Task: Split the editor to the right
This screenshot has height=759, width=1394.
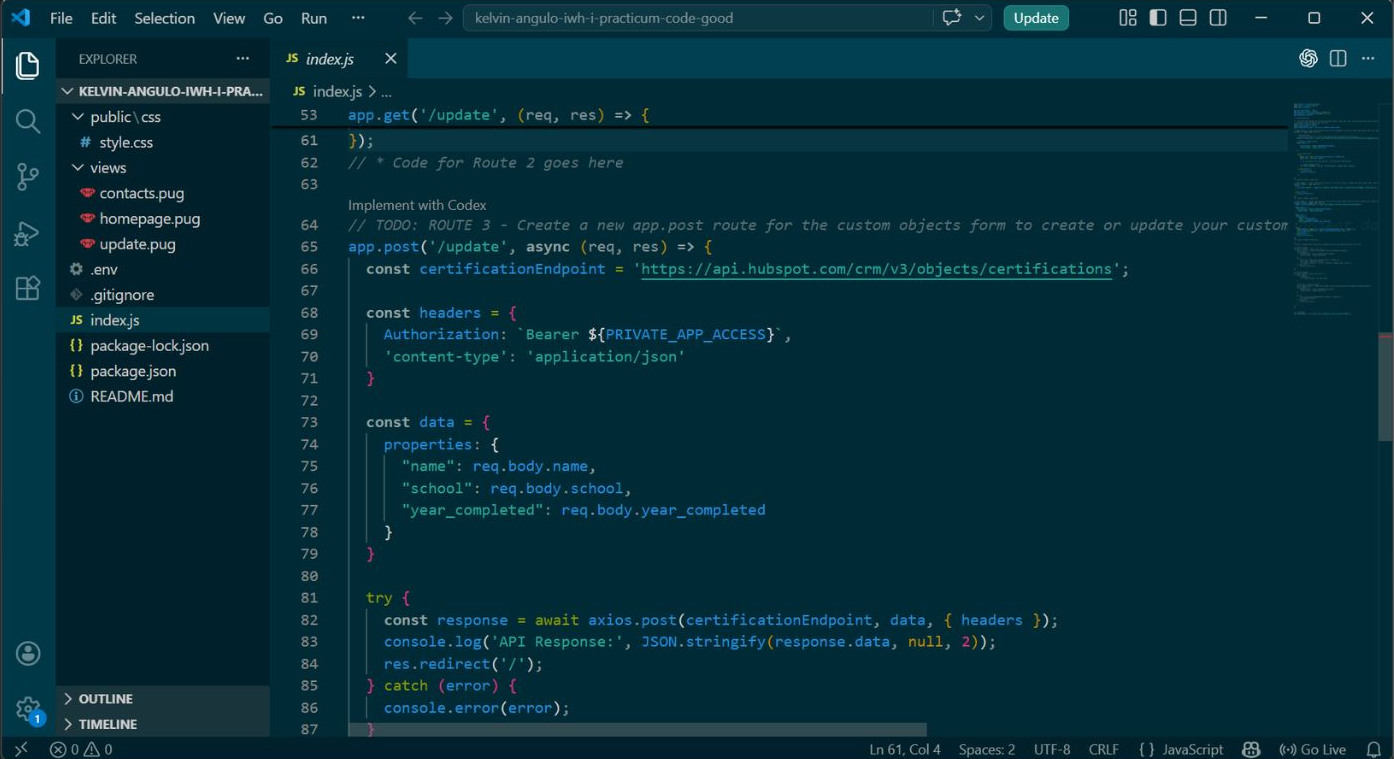Action: click(x=1338, y=59)
